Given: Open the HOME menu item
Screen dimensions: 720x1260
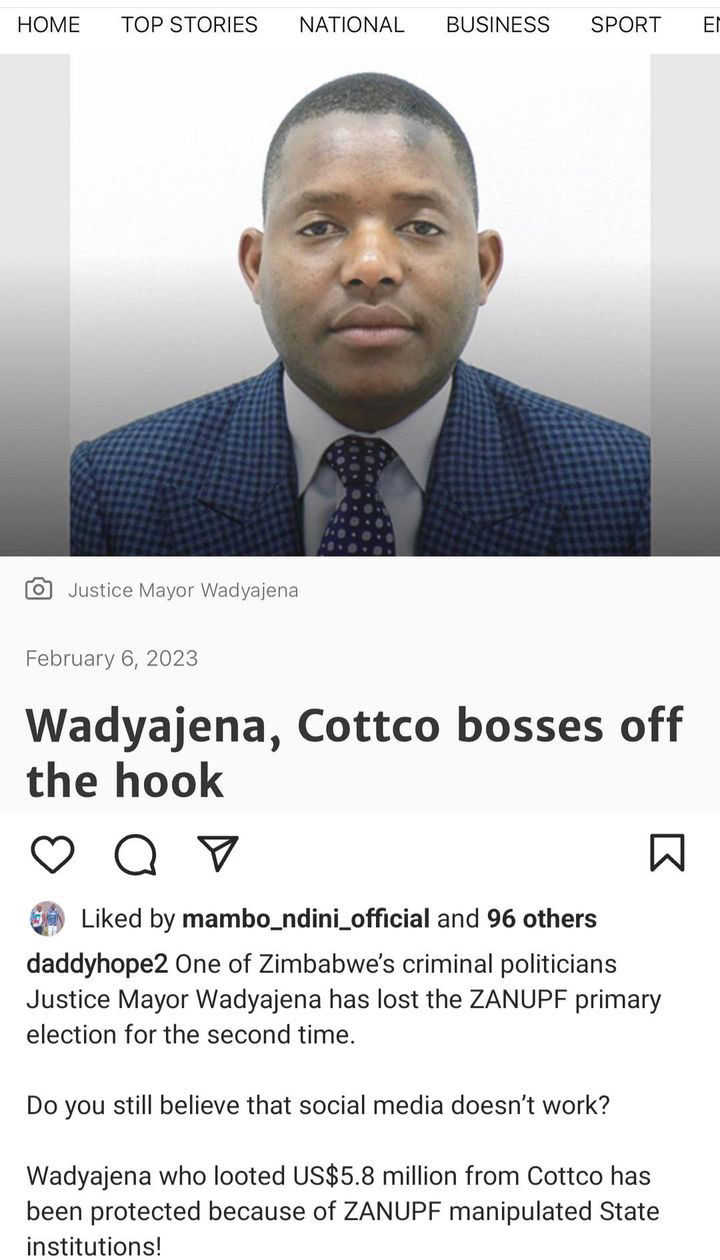Looking at the screenshot, I should coord(48,25).
